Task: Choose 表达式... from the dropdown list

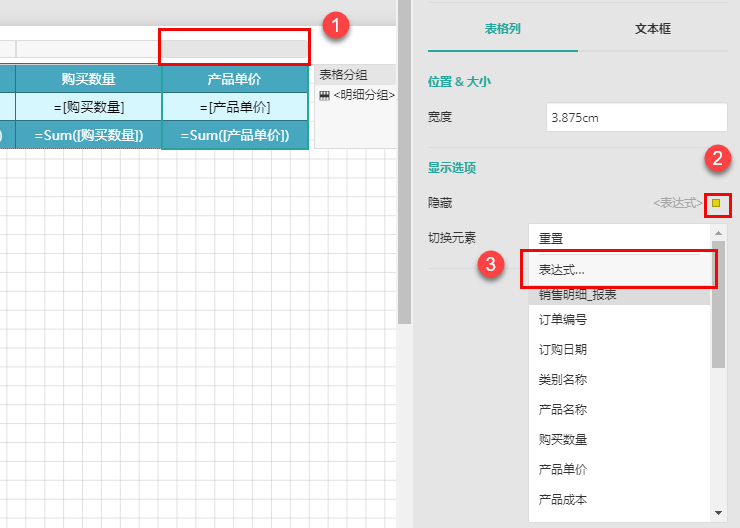Action: point(562,269)
